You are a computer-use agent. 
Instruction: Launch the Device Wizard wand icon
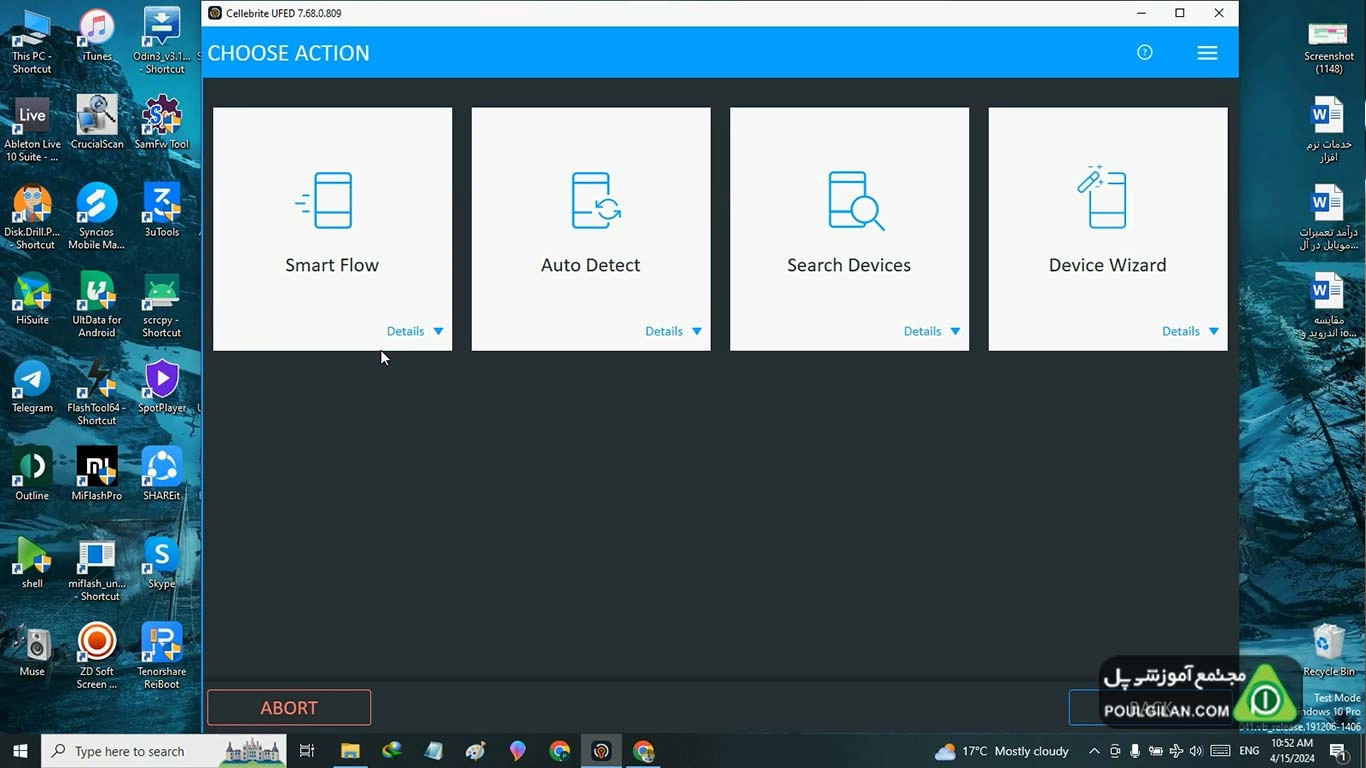click(x=1101, y=197)
